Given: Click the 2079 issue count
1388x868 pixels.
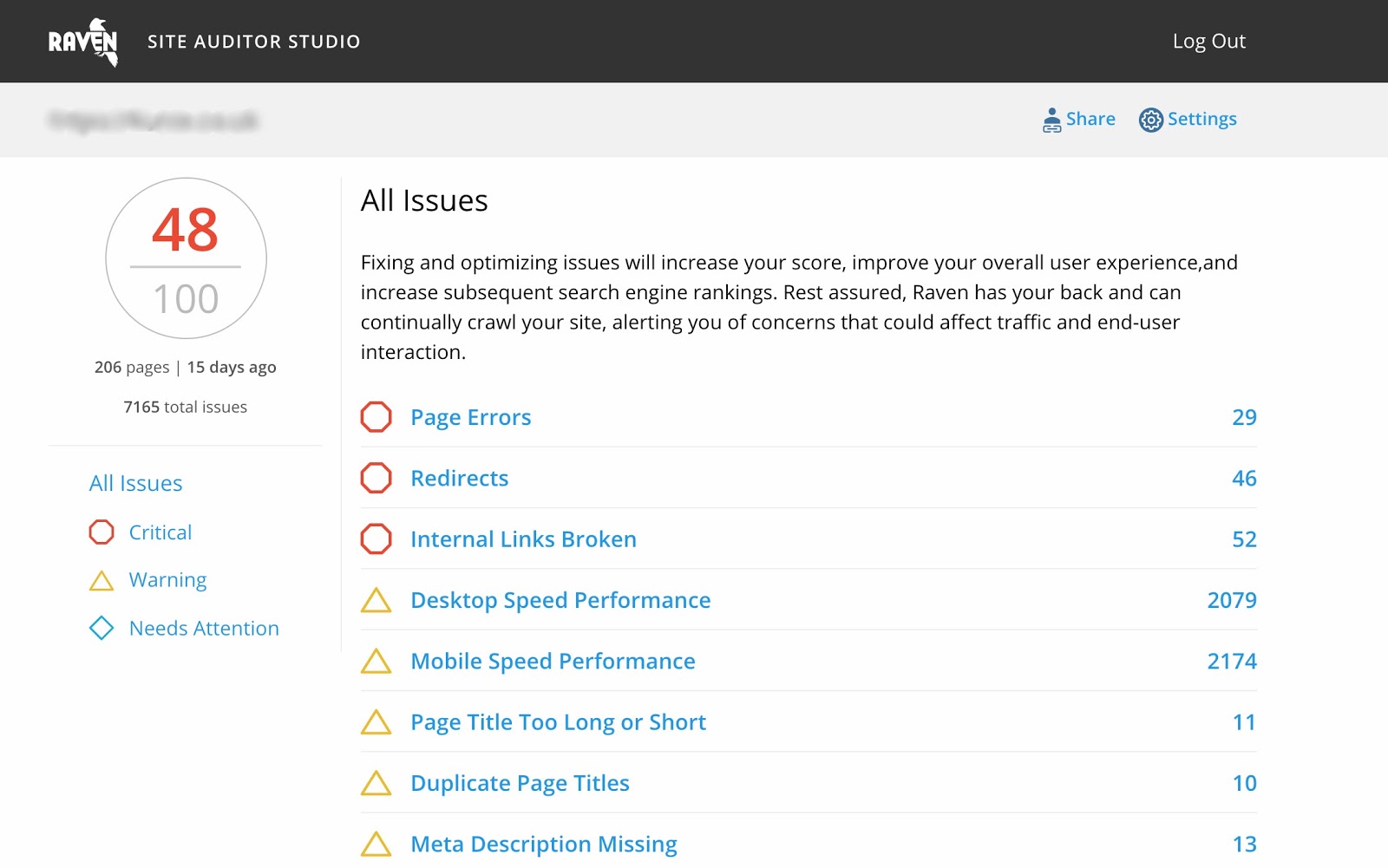Looking at the screenshot, I should click(1231, 600).
